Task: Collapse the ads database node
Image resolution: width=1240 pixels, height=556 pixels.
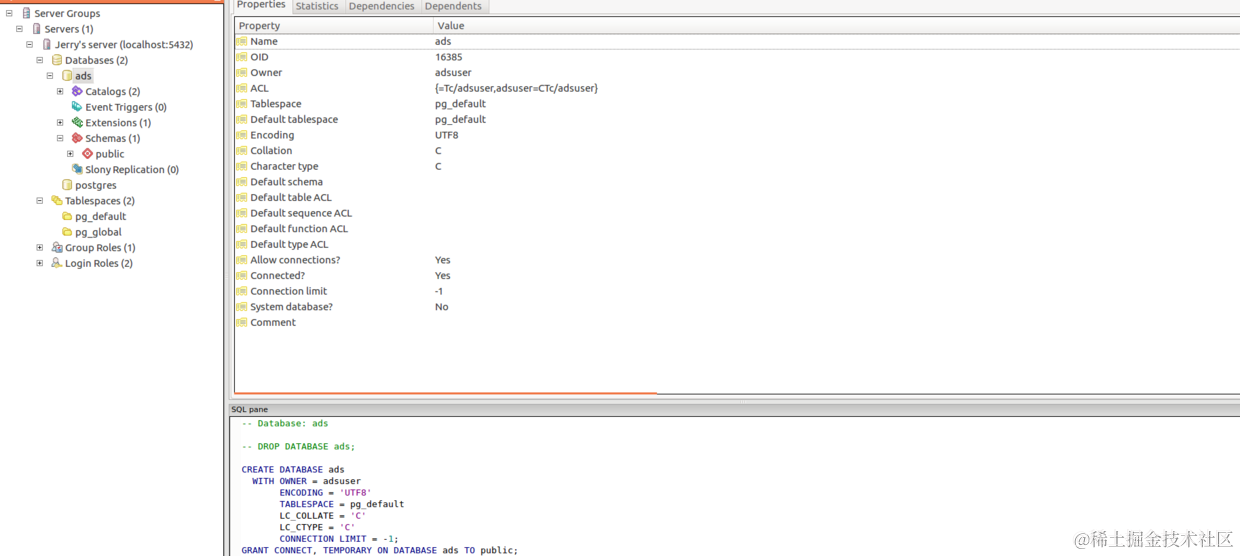Action: 50,76
